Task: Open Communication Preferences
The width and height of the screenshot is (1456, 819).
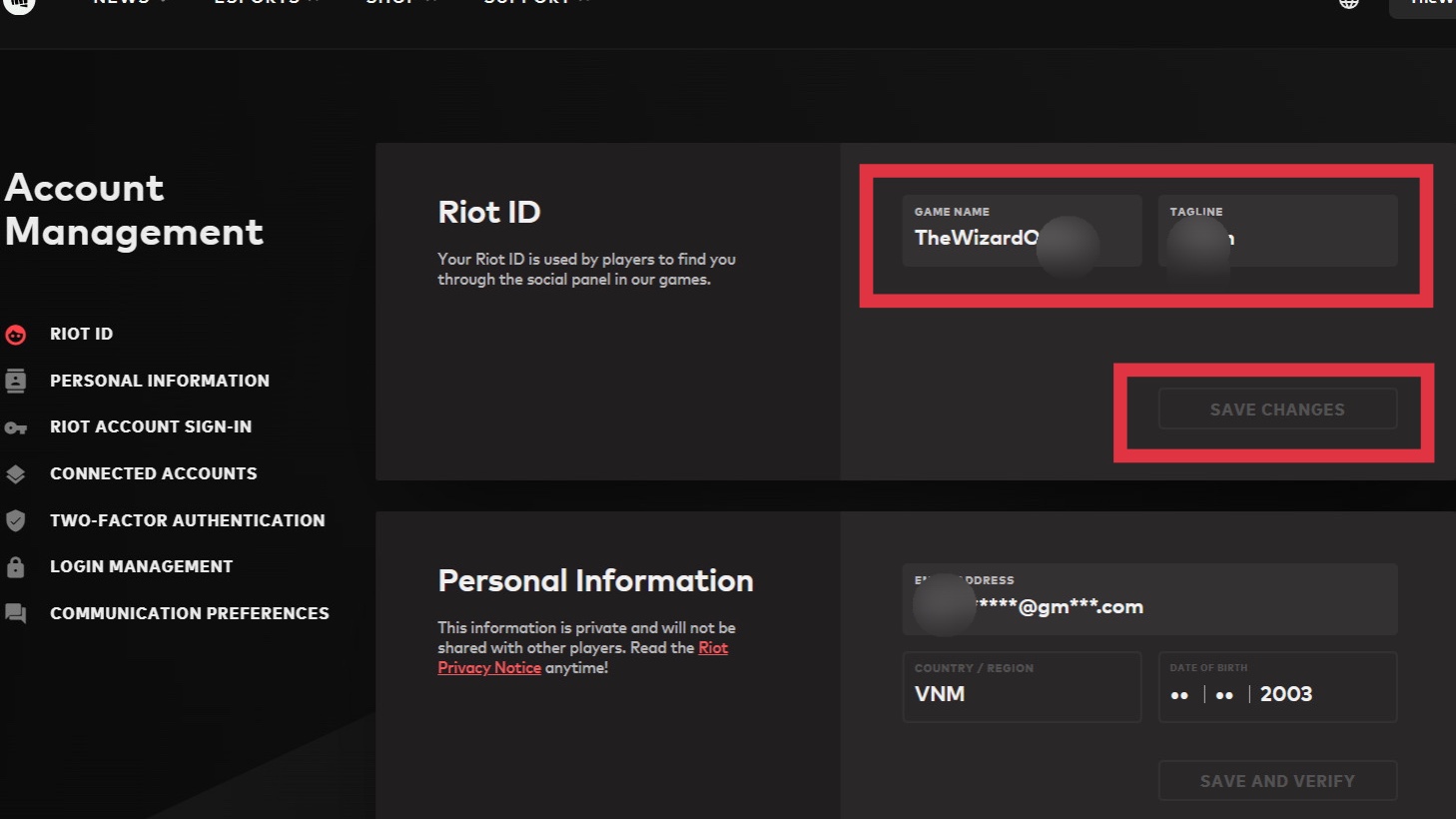Action: (x=189, y=613)
